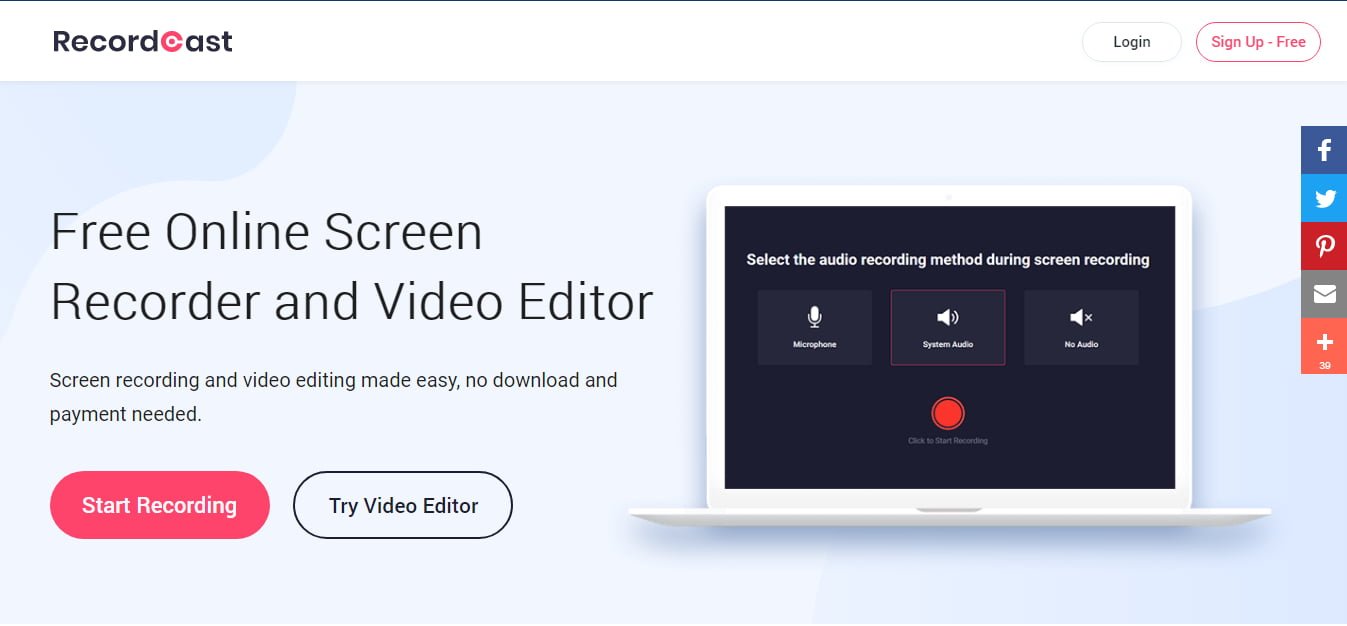Click the RecordCast logo
The width and height of the screenshot is (1347, 626).
[x=142, y=41]
